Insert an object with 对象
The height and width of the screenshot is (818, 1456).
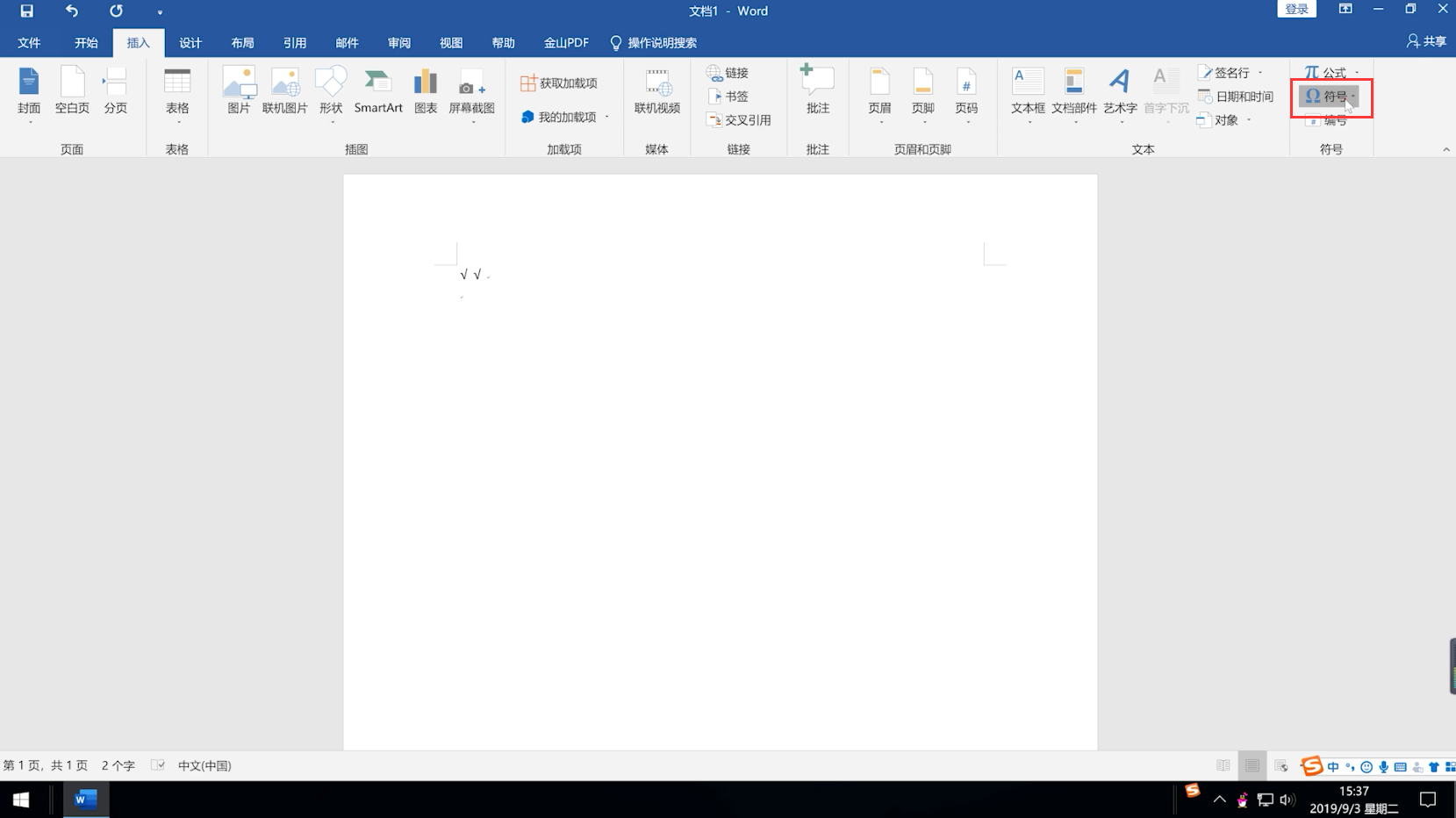1224,120
